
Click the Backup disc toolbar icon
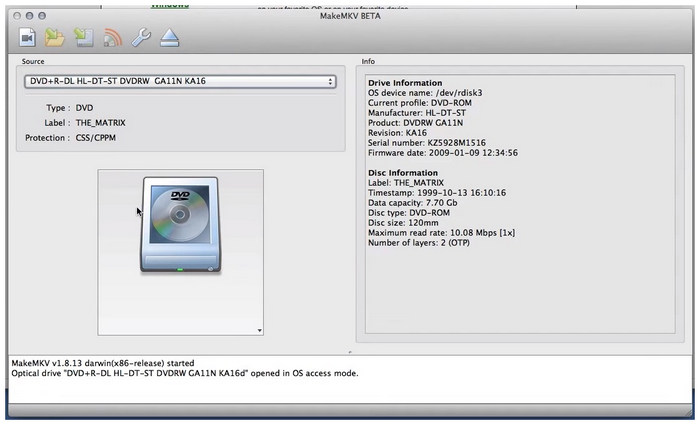coord(83,38)
